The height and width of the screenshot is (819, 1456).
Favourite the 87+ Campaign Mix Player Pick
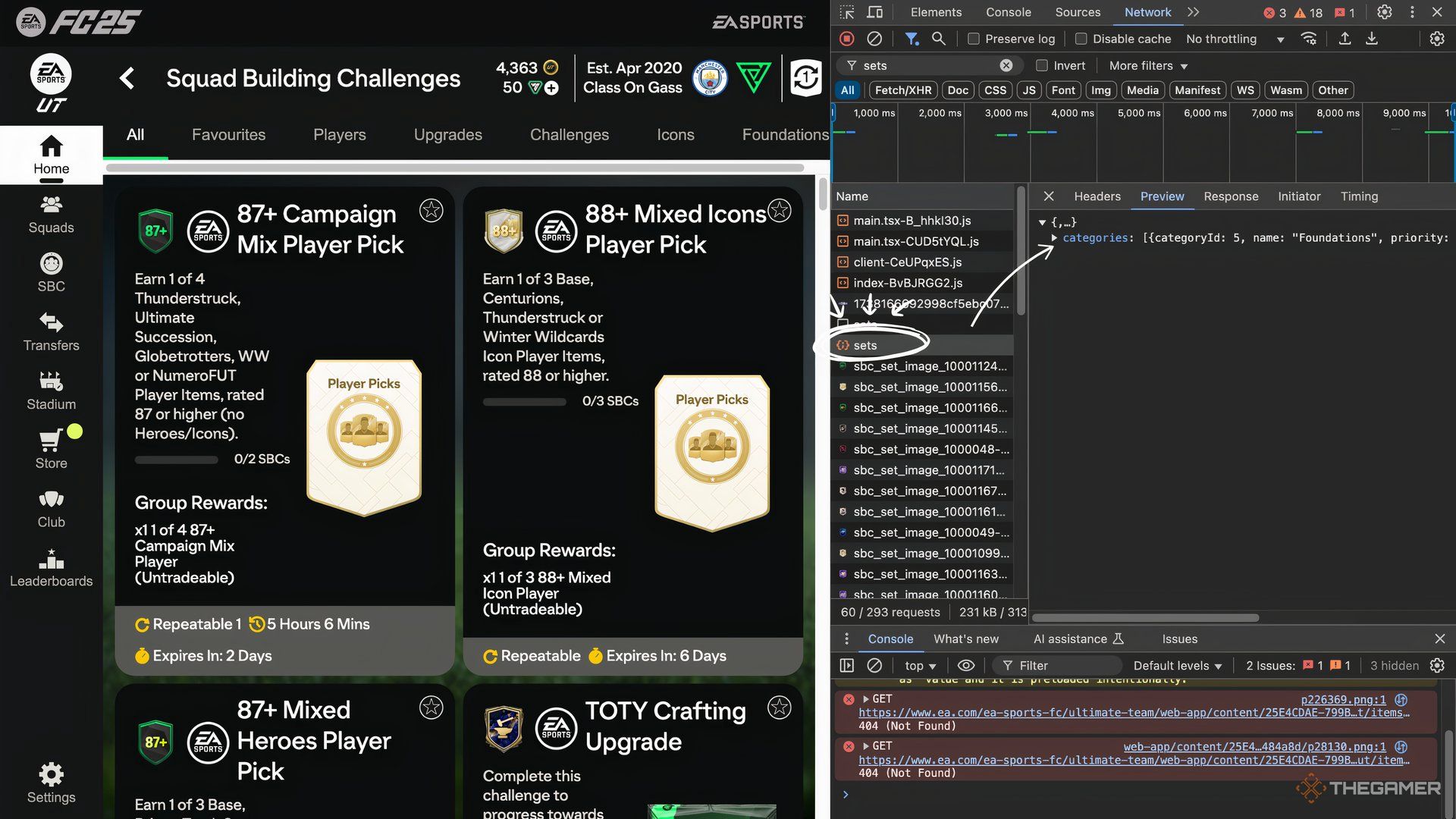click(x=431, y=210)
